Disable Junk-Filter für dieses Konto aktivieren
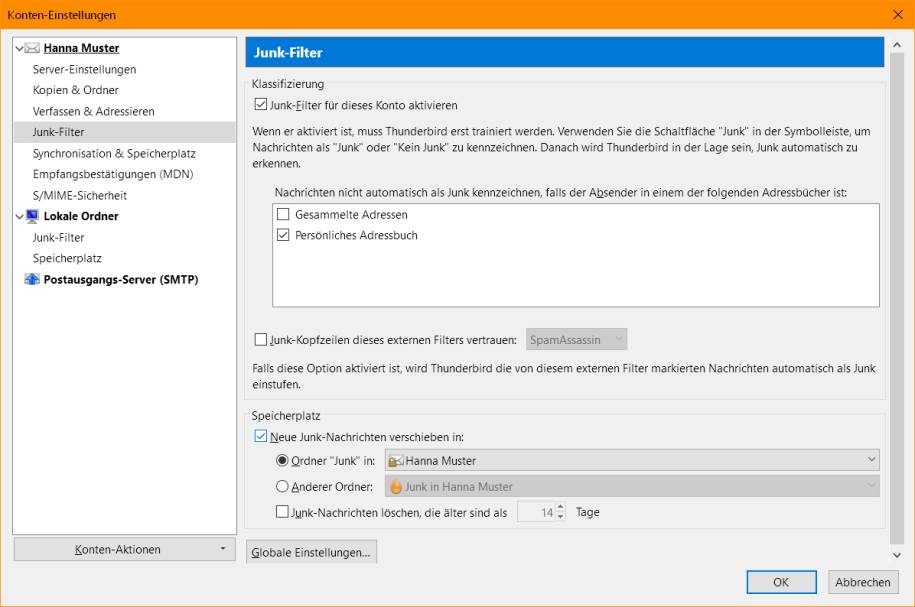Screen dimensions: 915x607 tap(260, 105)
